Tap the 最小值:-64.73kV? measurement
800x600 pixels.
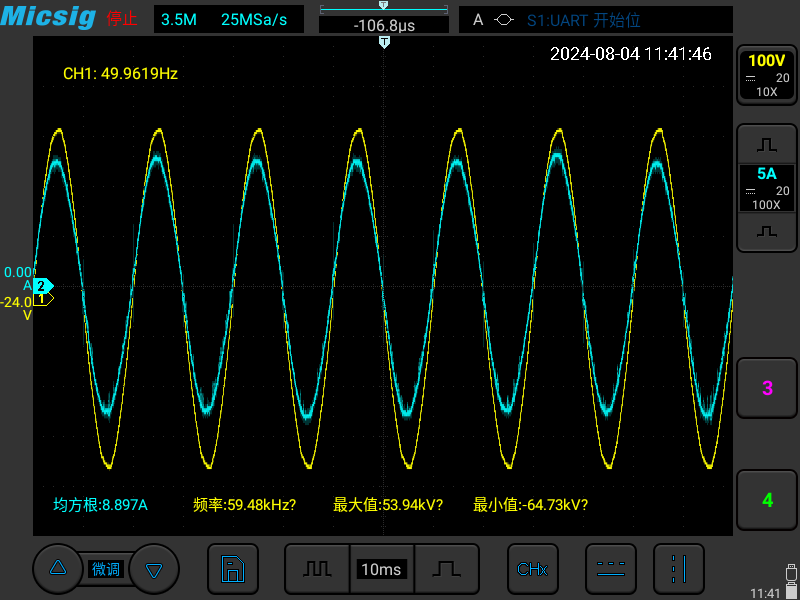point(531,505)
